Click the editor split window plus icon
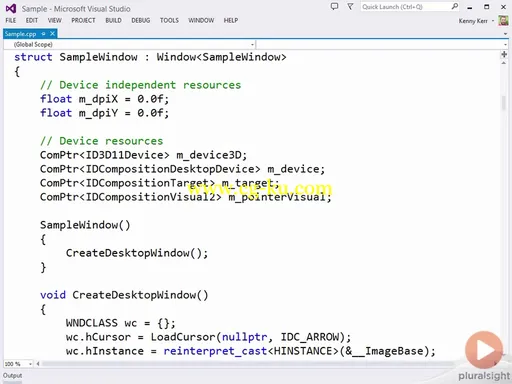Screen dimensions: 512x384 (x=504, y=54)
